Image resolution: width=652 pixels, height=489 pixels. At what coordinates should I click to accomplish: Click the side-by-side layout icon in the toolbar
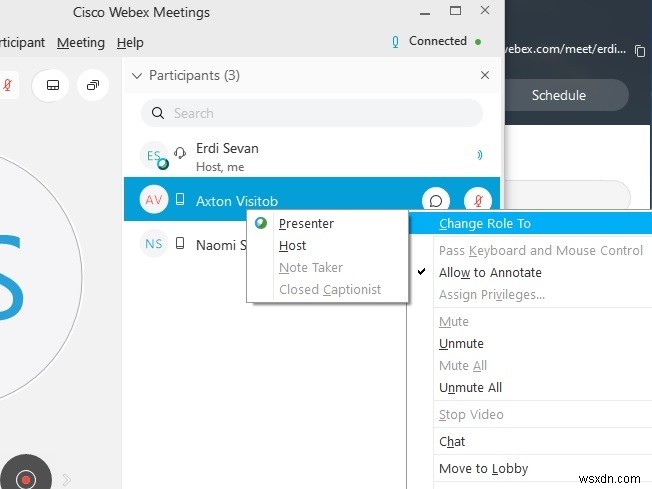53,86
